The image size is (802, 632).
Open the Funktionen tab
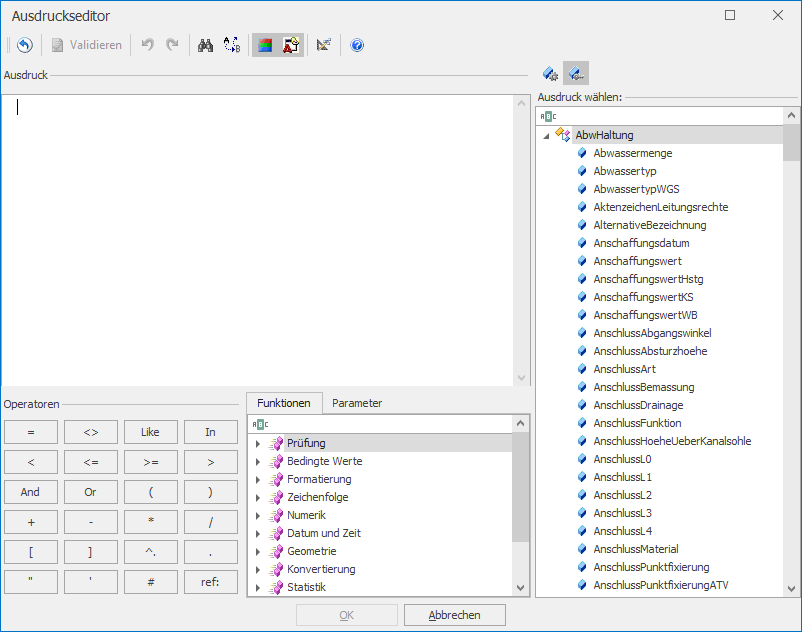(x=284, y=403)
